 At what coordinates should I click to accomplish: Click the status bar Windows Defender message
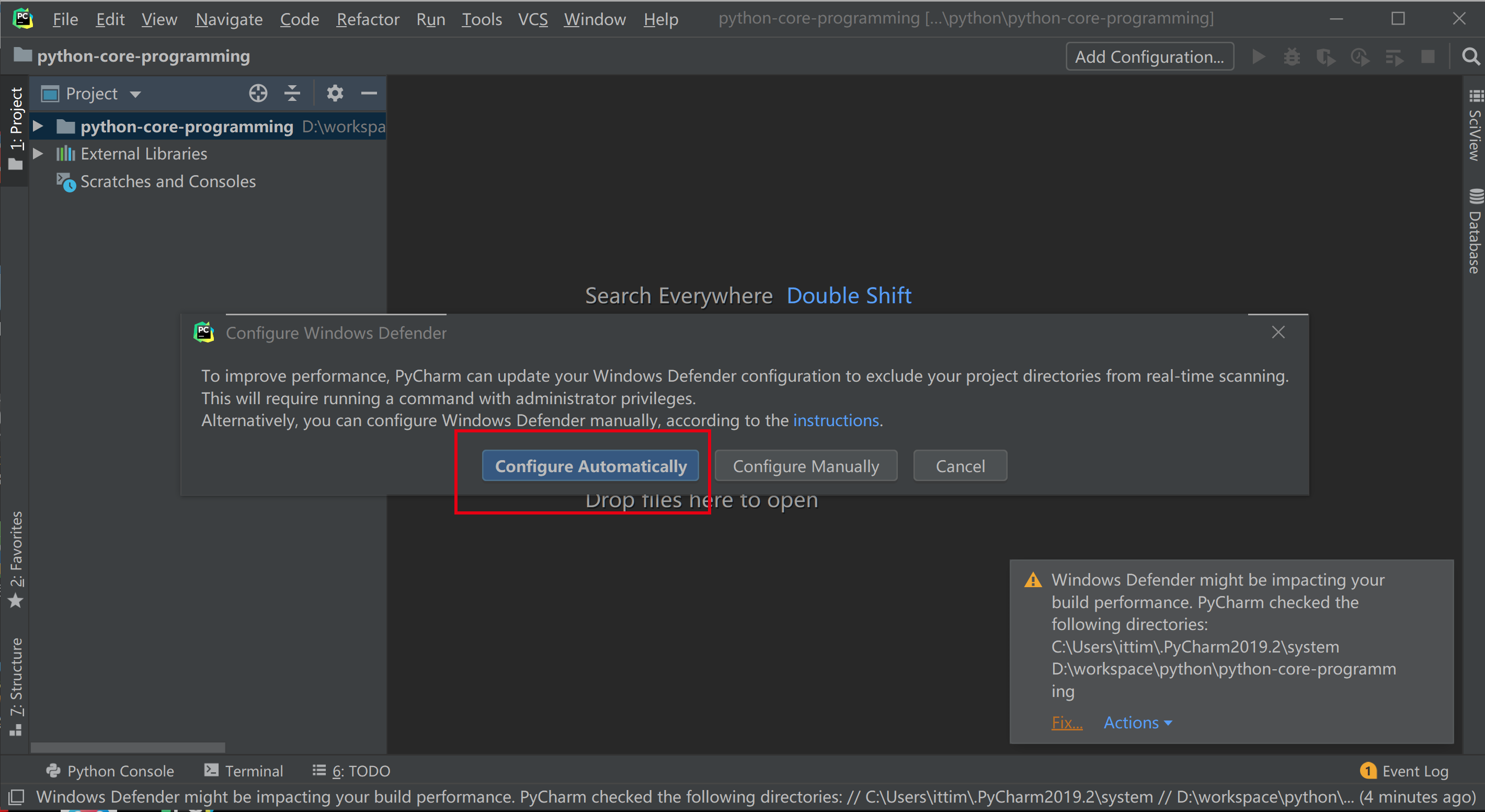(755, 797)
